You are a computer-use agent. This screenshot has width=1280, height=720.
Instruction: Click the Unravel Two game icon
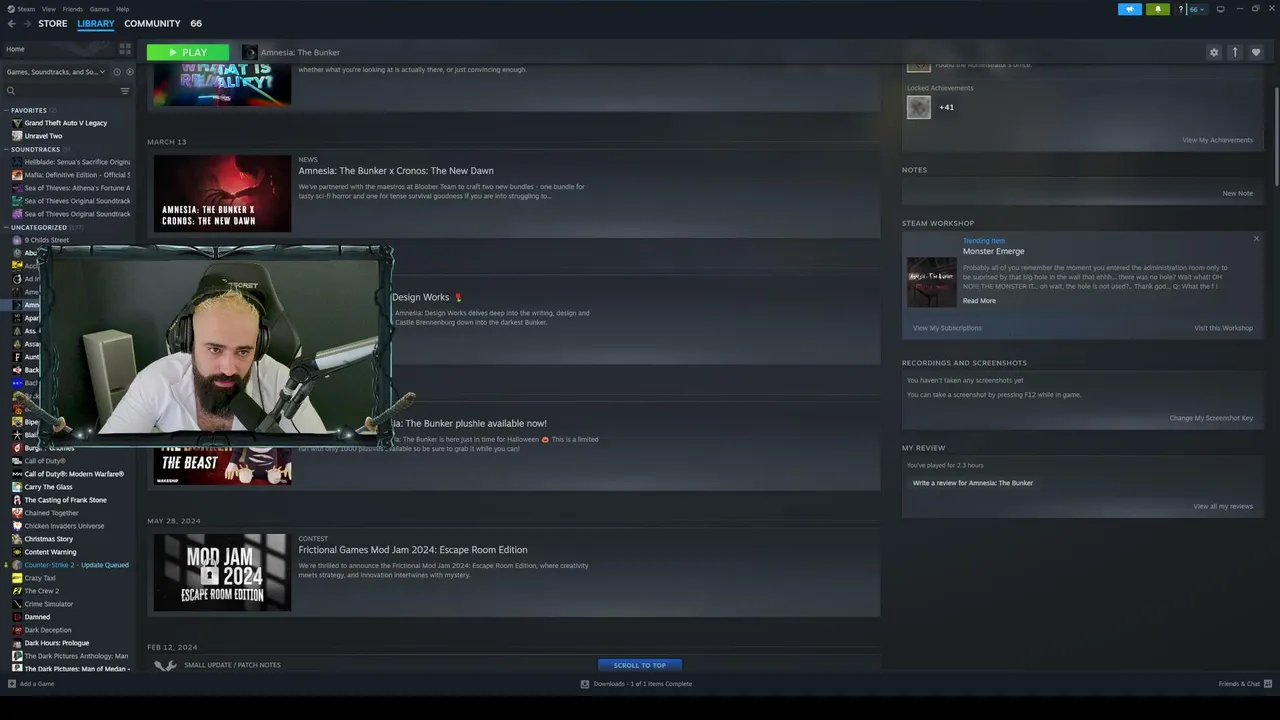pyautogui.click(x=17, y=136)
